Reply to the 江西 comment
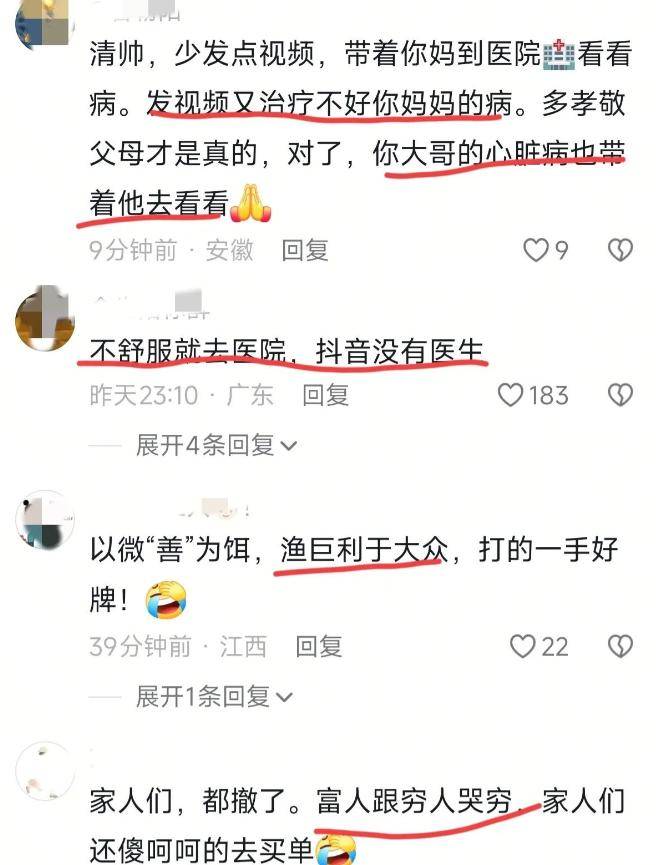656x865 pixels. (319, 646)
